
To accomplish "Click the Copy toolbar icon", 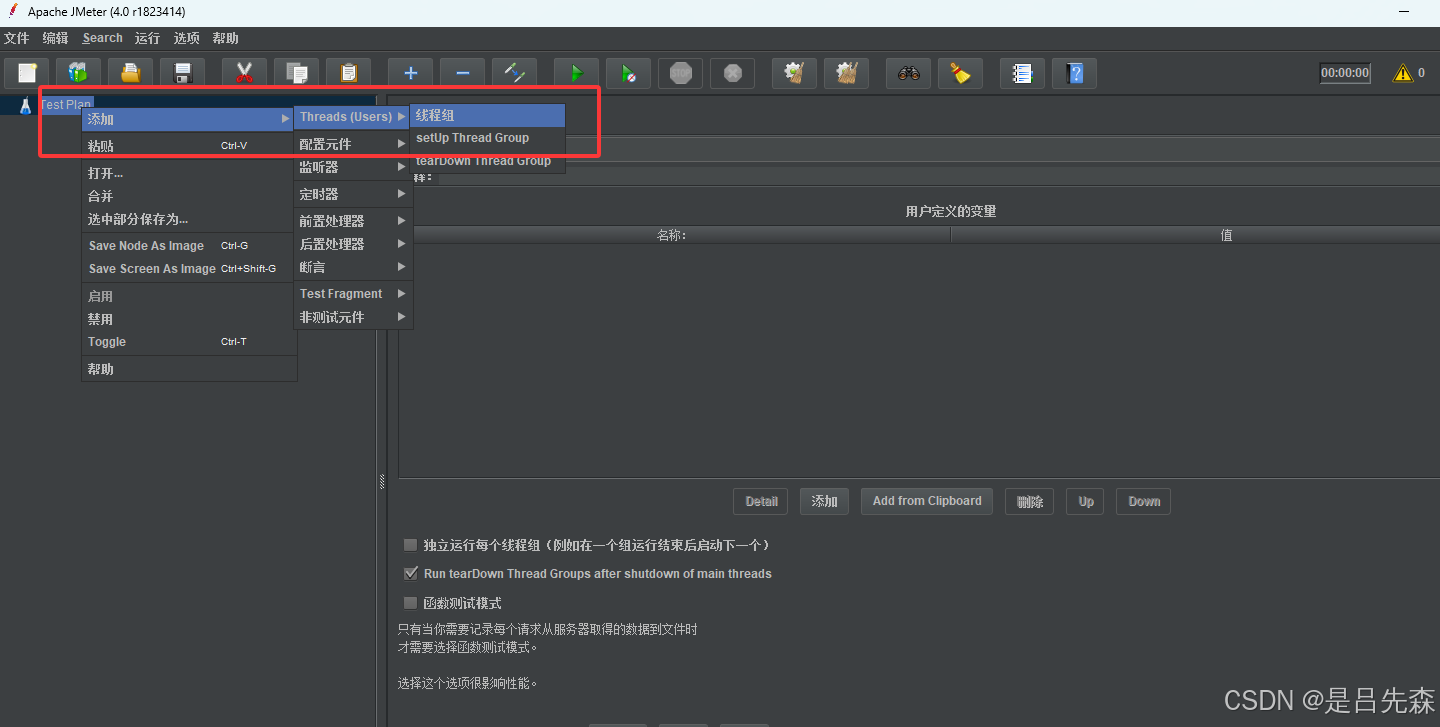I will 296,73.
